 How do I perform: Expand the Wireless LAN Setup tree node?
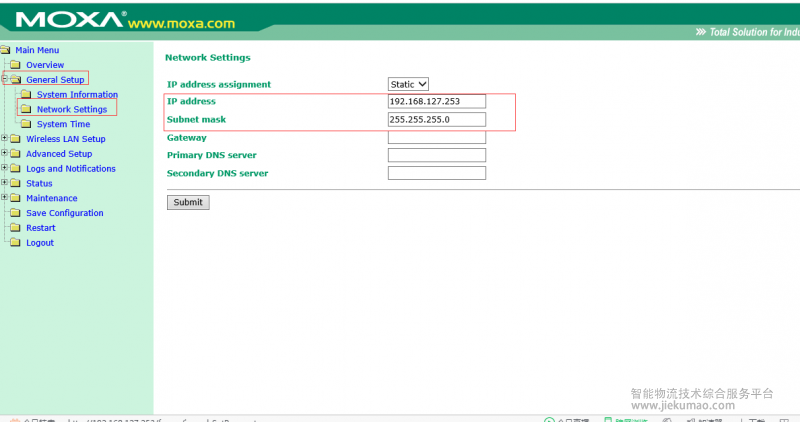click(x=5, y=139)
